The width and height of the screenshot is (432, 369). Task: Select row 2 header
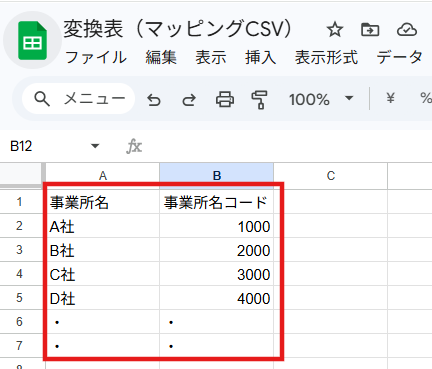click(x=19, y=226)
